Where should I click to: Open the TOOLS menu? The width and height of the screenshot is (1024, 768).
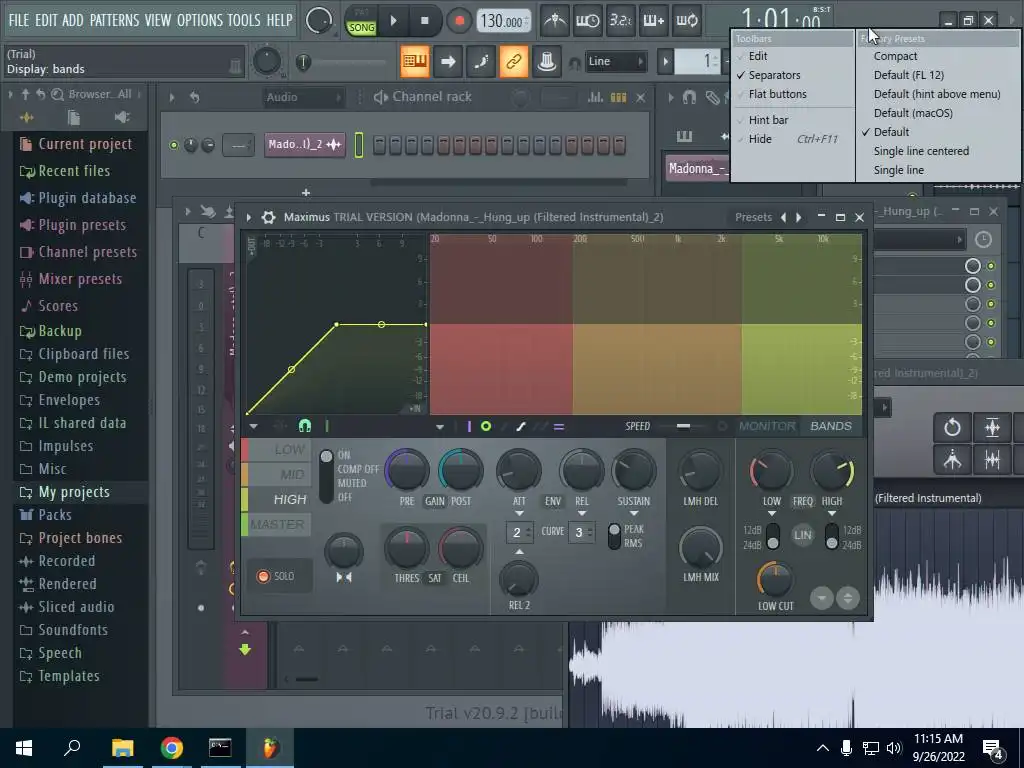[244, 20]
